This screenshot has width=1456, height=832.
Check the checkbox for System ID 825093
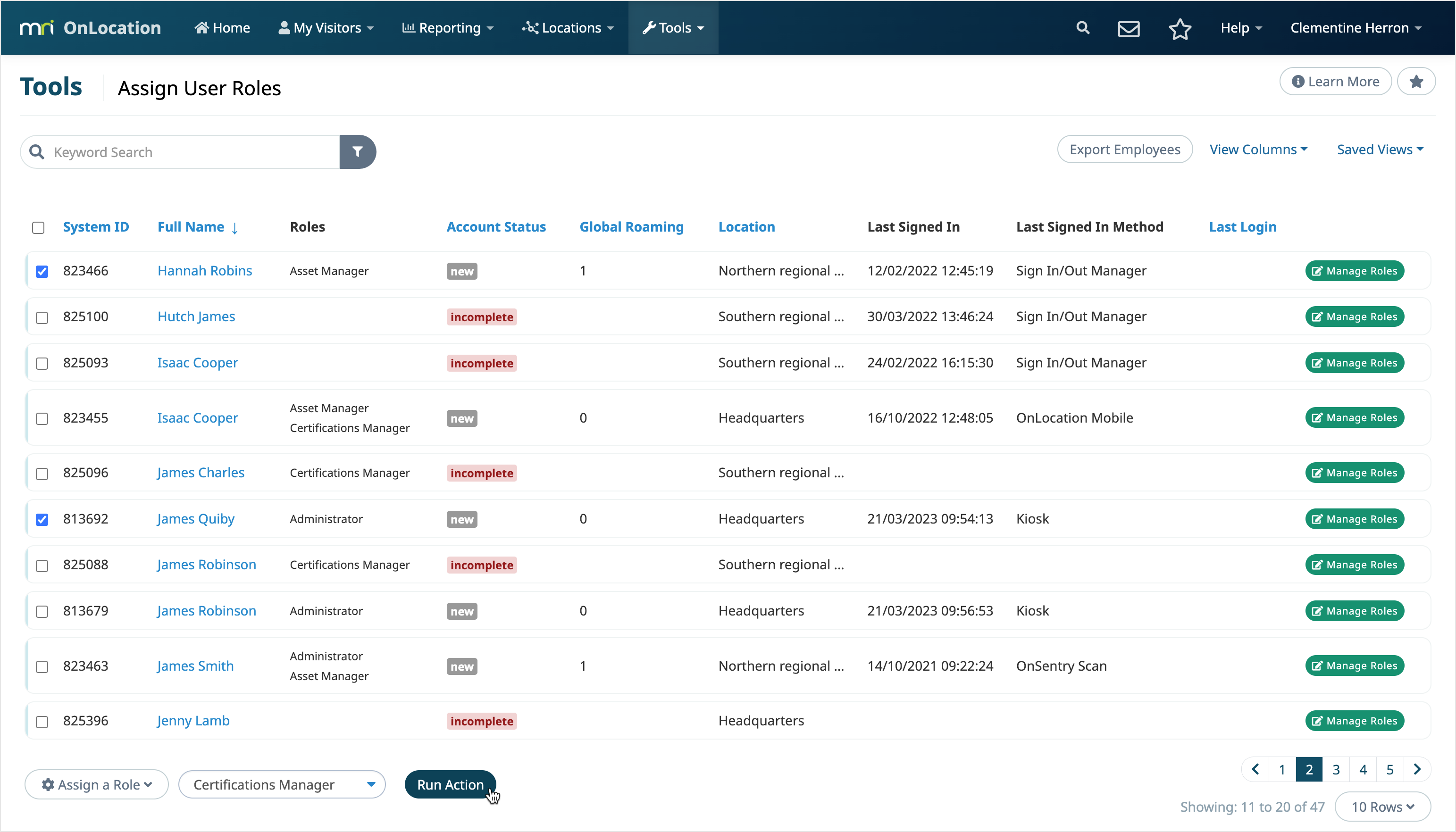[42, 363]
